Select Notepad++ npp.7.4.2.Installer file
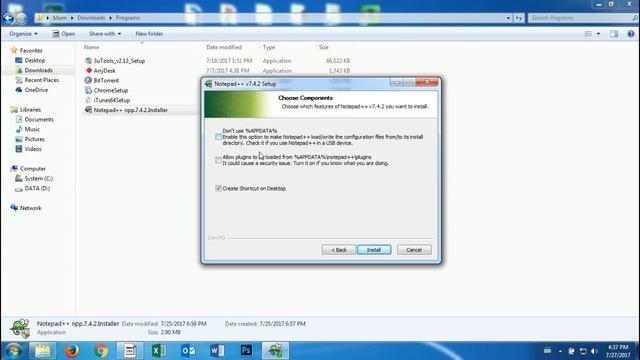 click(x=131, y=110)
